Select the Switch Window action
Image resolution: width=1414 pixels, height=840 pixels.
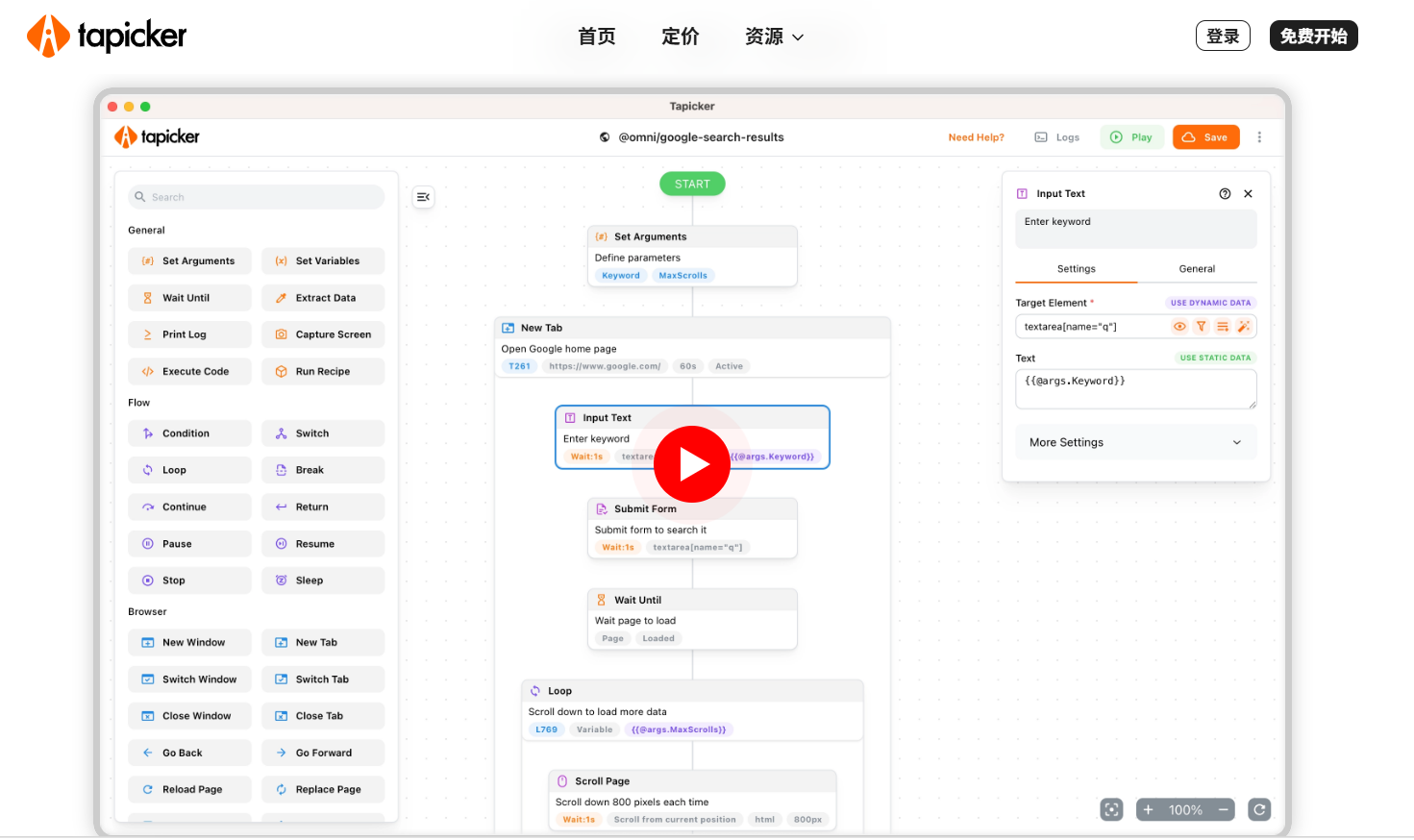pos(189,679)
